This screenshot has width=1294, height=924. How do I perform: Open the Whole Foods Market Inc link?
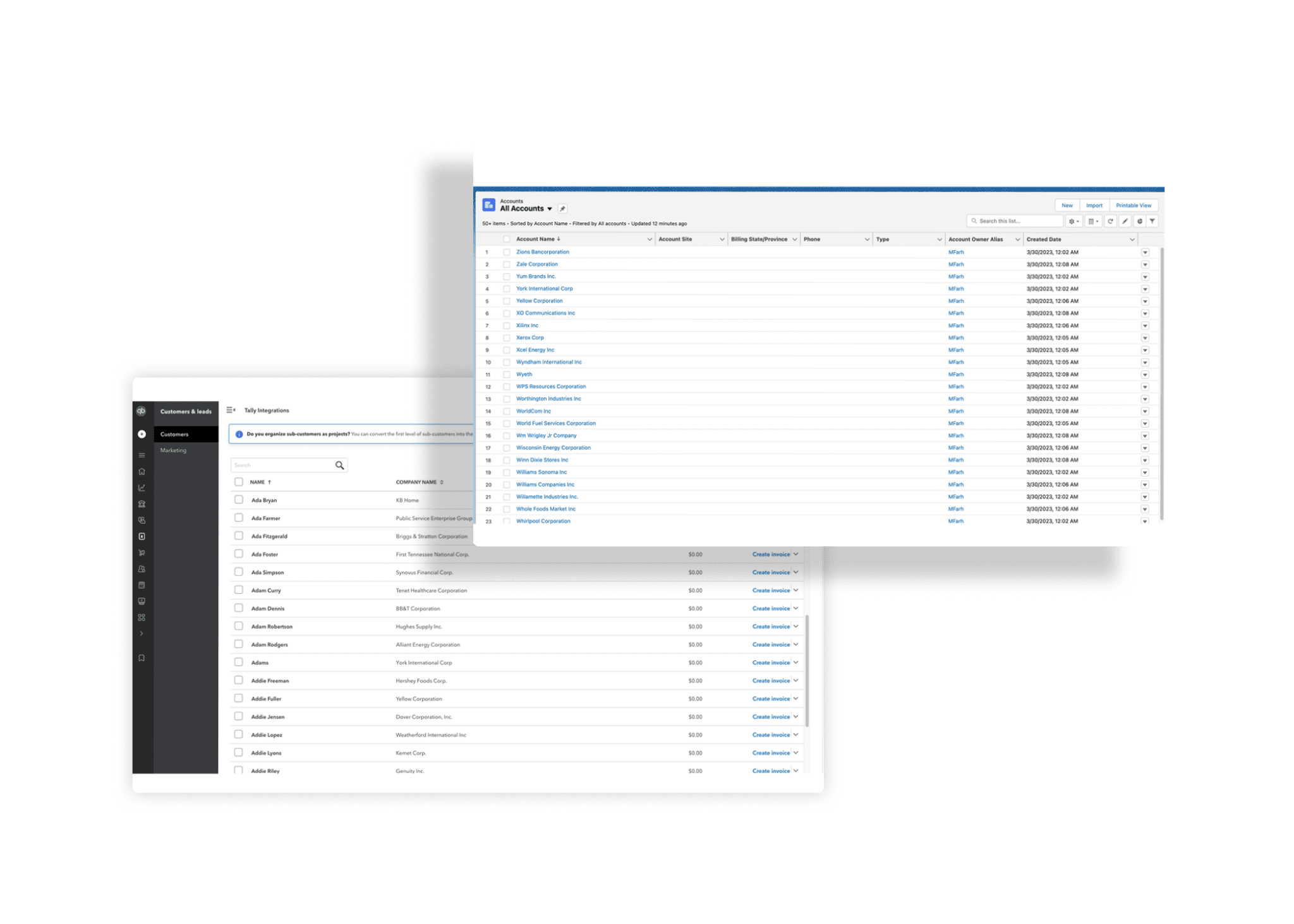click(x=545, y=509)
